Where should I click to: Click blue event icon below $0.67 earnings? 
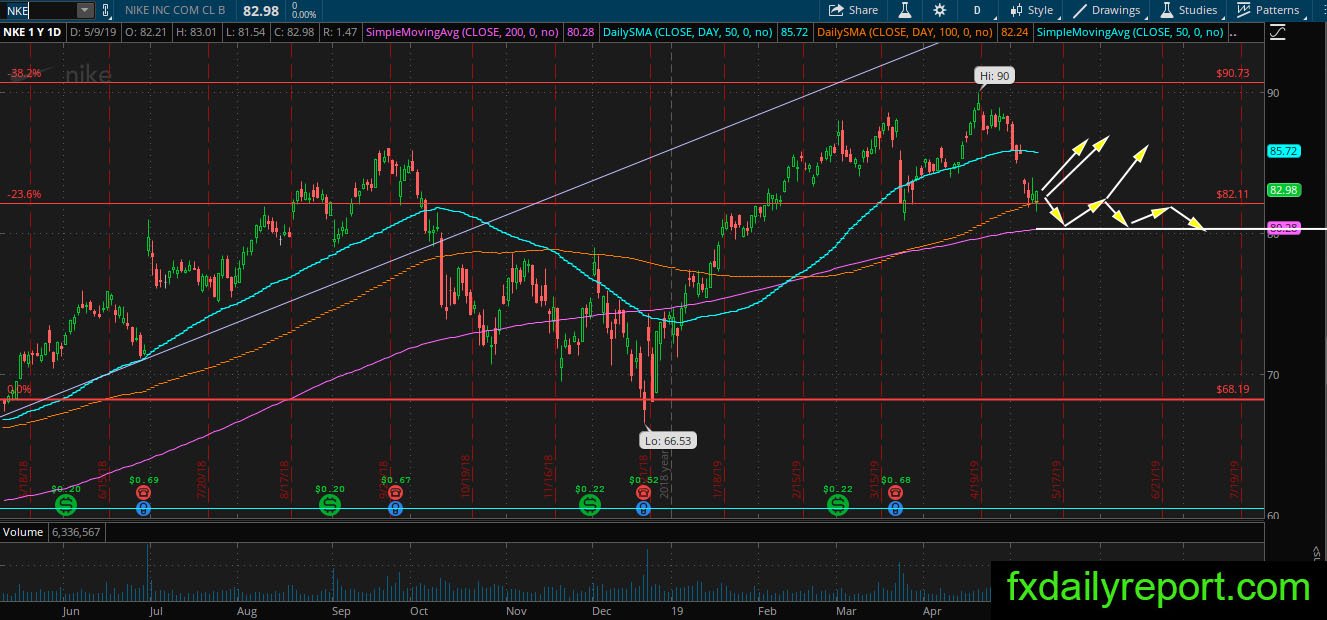[396, 508]
